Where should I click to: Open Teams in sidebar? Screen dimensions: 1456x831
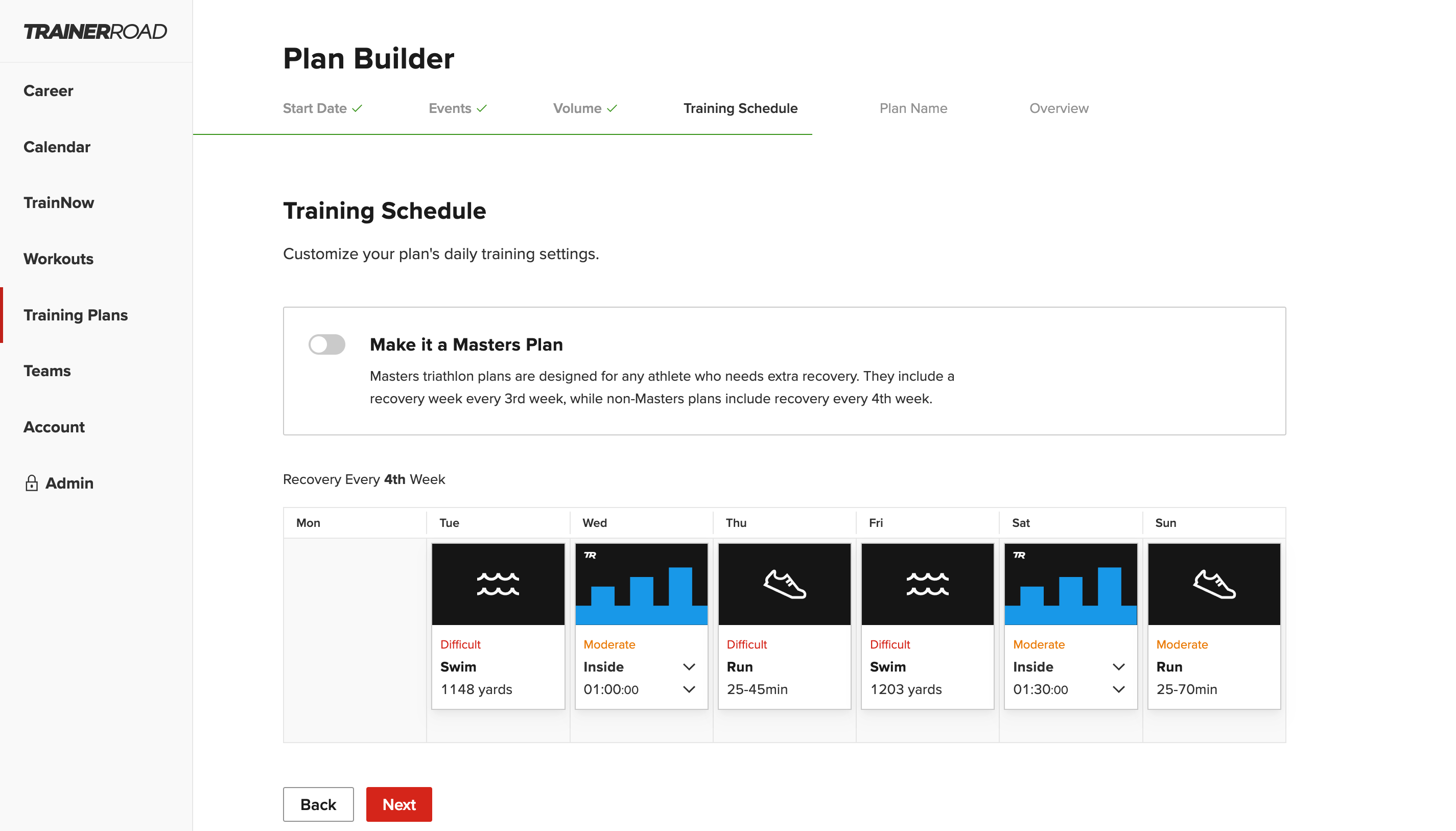(47, 371)
